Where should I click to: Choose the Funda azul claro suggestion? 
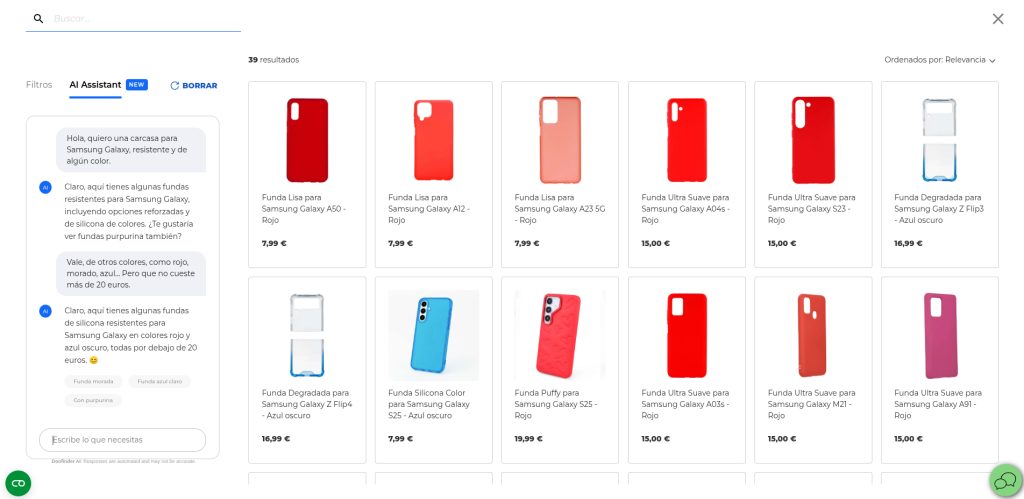159,381
